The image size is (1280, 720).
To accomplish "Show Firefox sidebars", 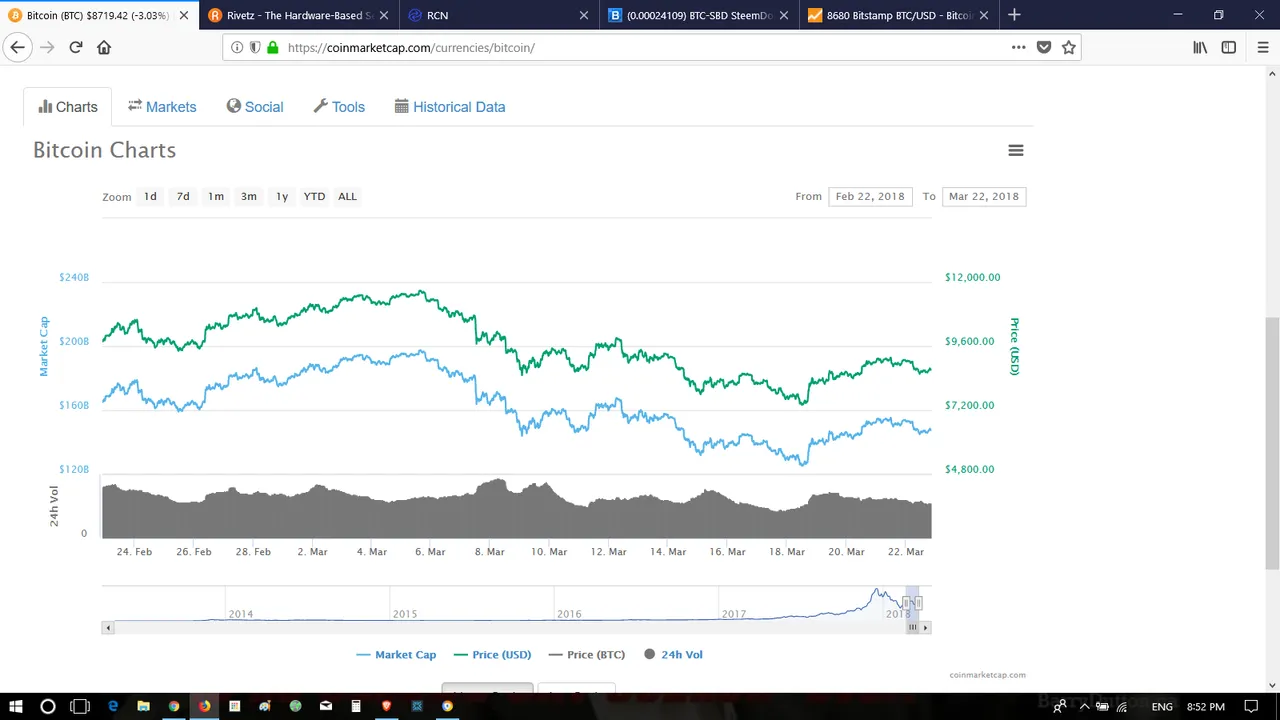I will (x=1229, y=47).
